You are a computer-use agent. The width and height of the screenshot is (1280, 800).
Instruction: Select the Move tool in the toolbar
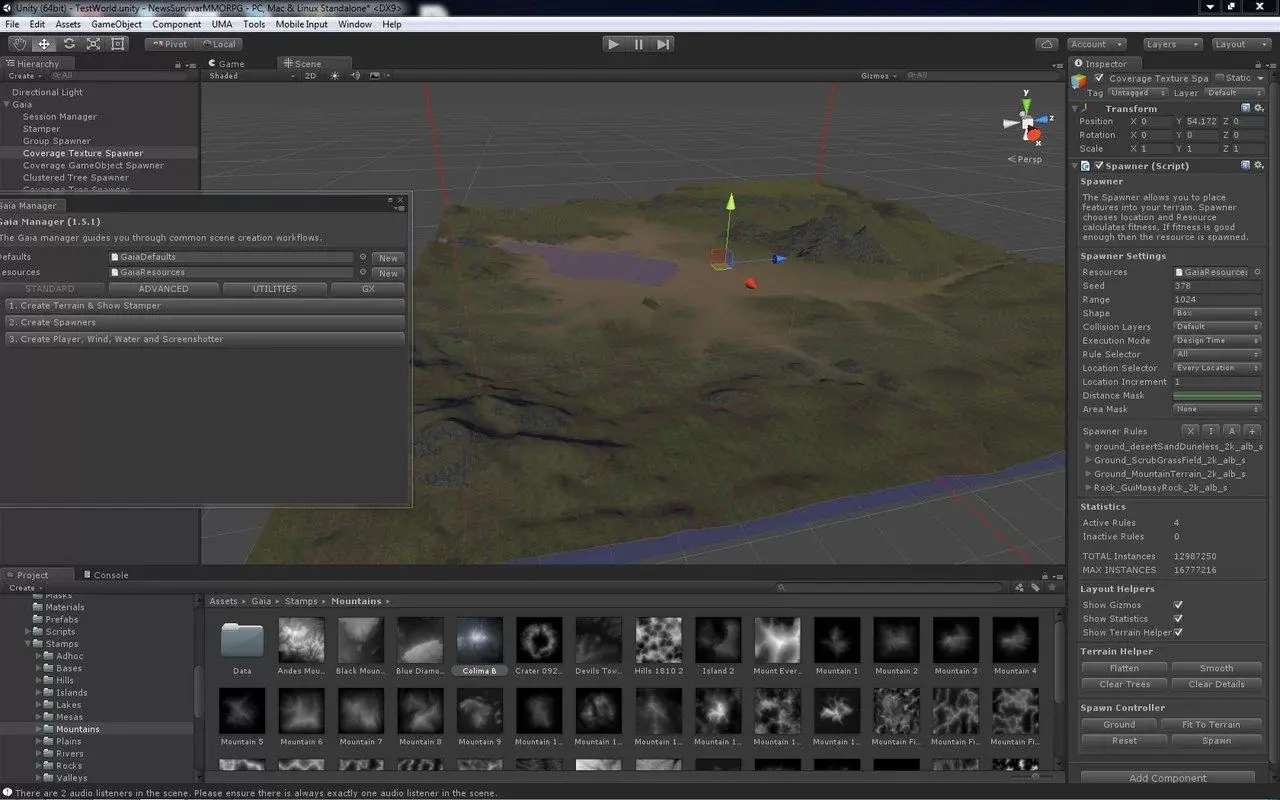(44, 44)
